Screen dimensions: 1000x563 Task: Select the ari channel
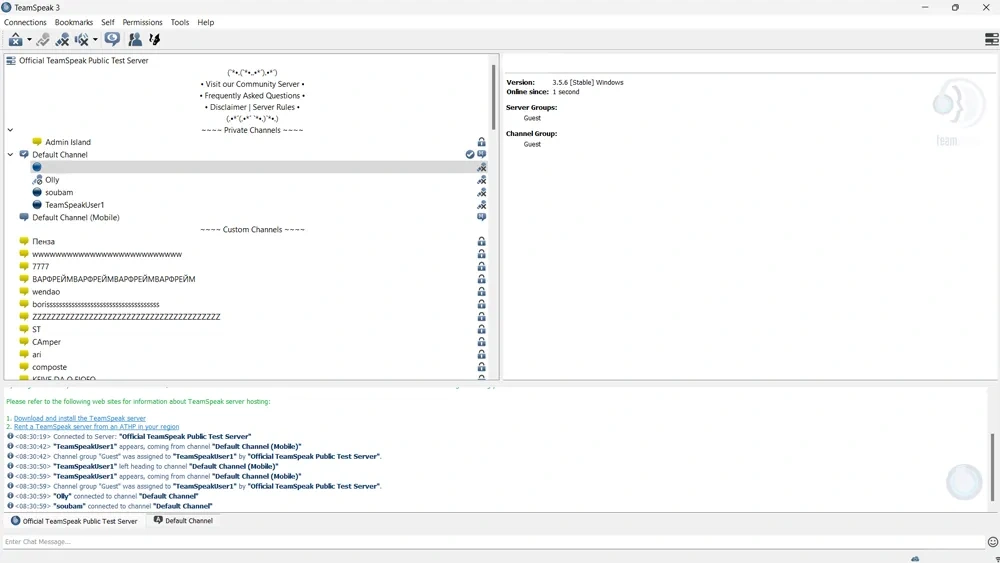pos(36,355)
